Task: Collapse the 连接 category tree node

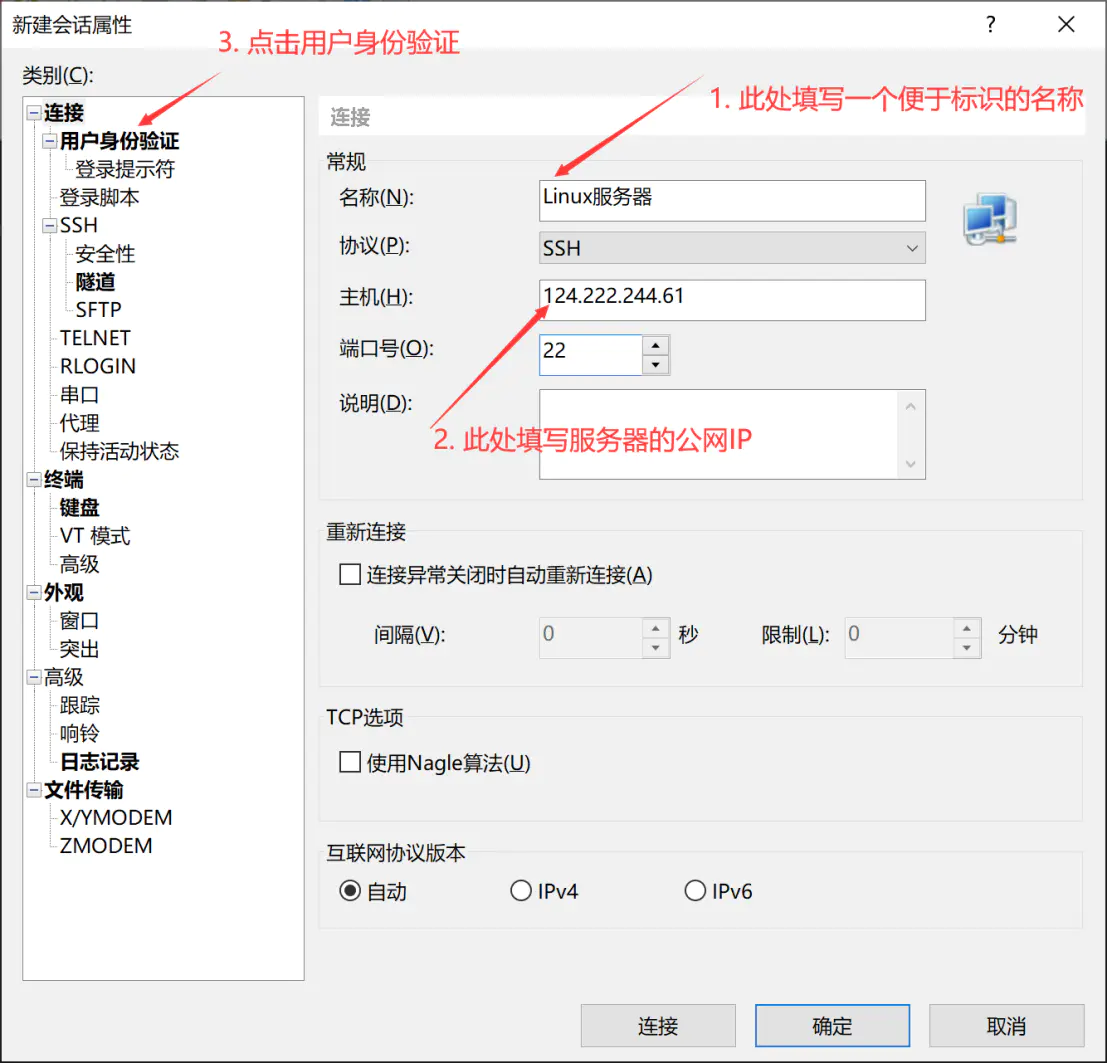Action: (34, 113)
